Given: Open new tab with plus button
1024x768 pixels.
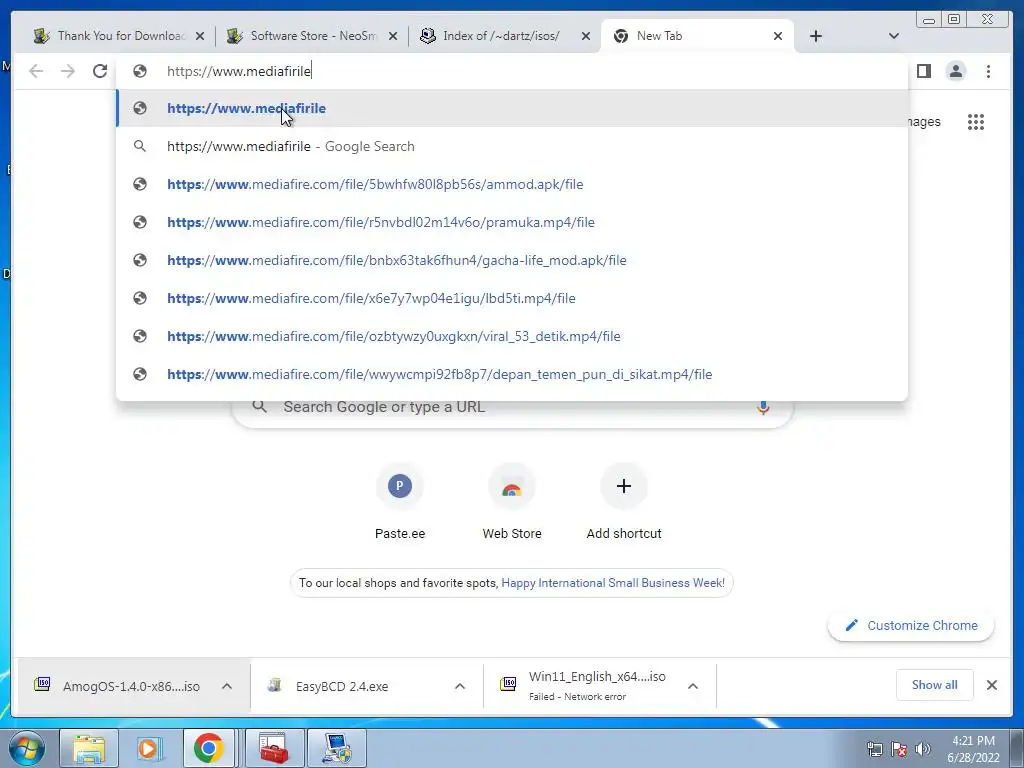Looking at the screenshot, I should (816, 36).
